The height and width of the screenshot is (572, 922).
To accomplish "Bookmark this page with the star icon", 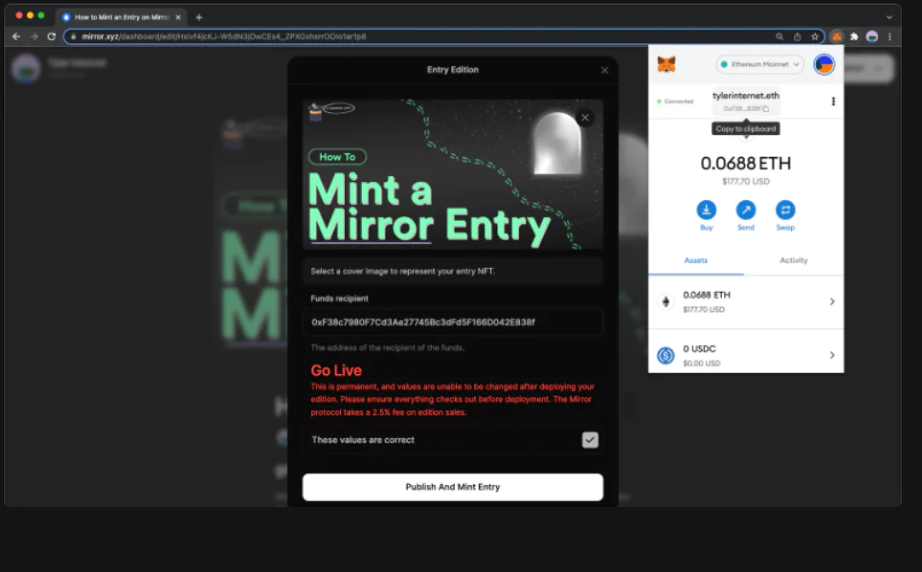I will [815, 36].
